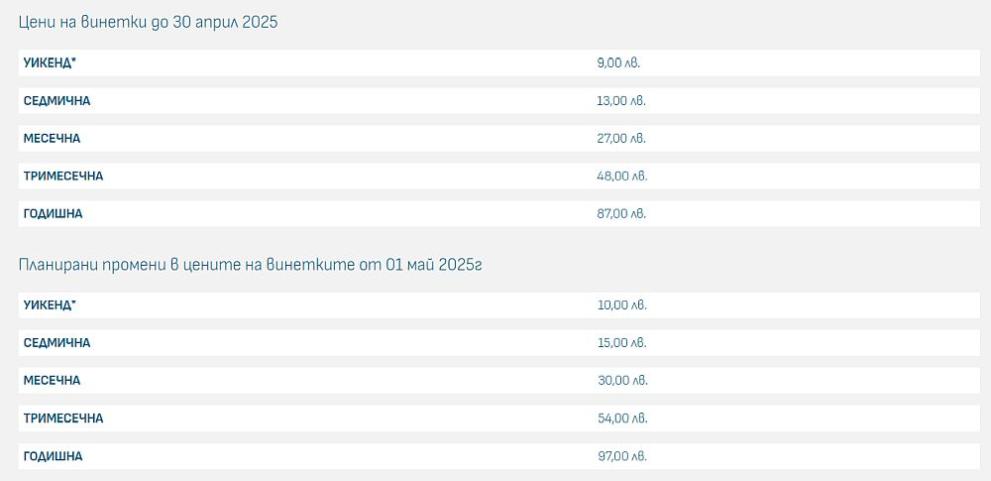Select the ГОДИШНА label priced 97,00 лв.
The image size is (991, 481).
pyautogui.click(x=53, y=456)
